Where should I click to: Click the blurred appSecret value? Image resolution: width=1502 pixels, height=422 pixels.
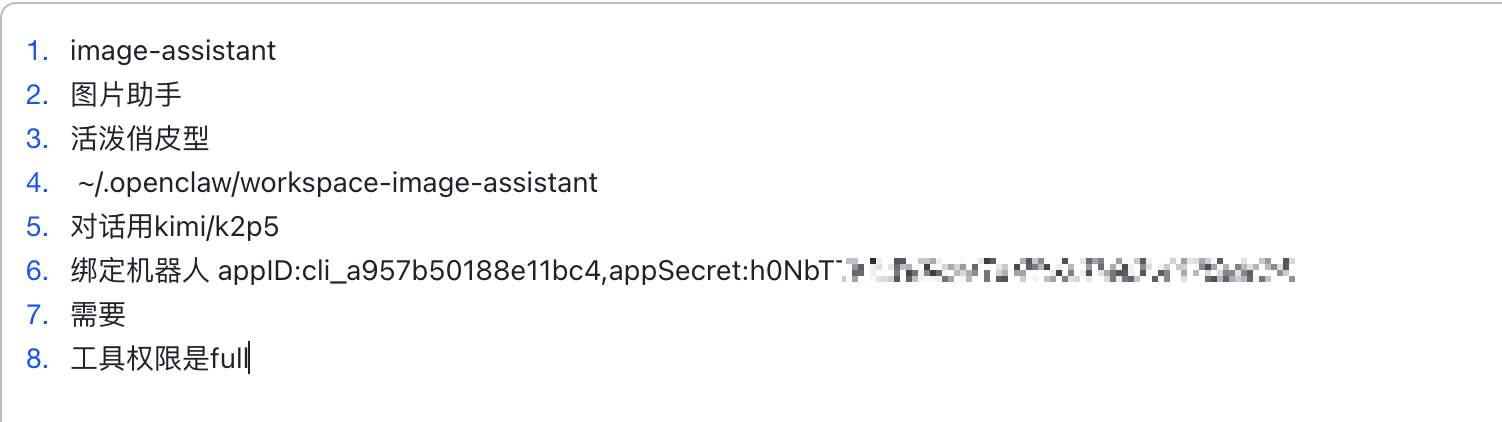click(x=1065, y=270)
